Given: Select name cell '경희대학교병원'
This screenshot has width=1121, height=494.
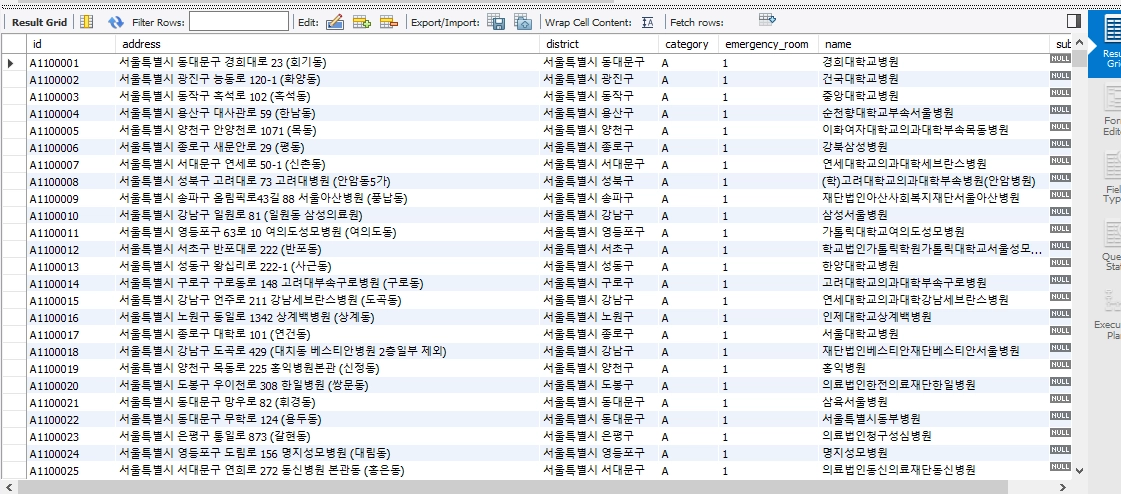Looking at the screenshot, I should tap(934, 63).
